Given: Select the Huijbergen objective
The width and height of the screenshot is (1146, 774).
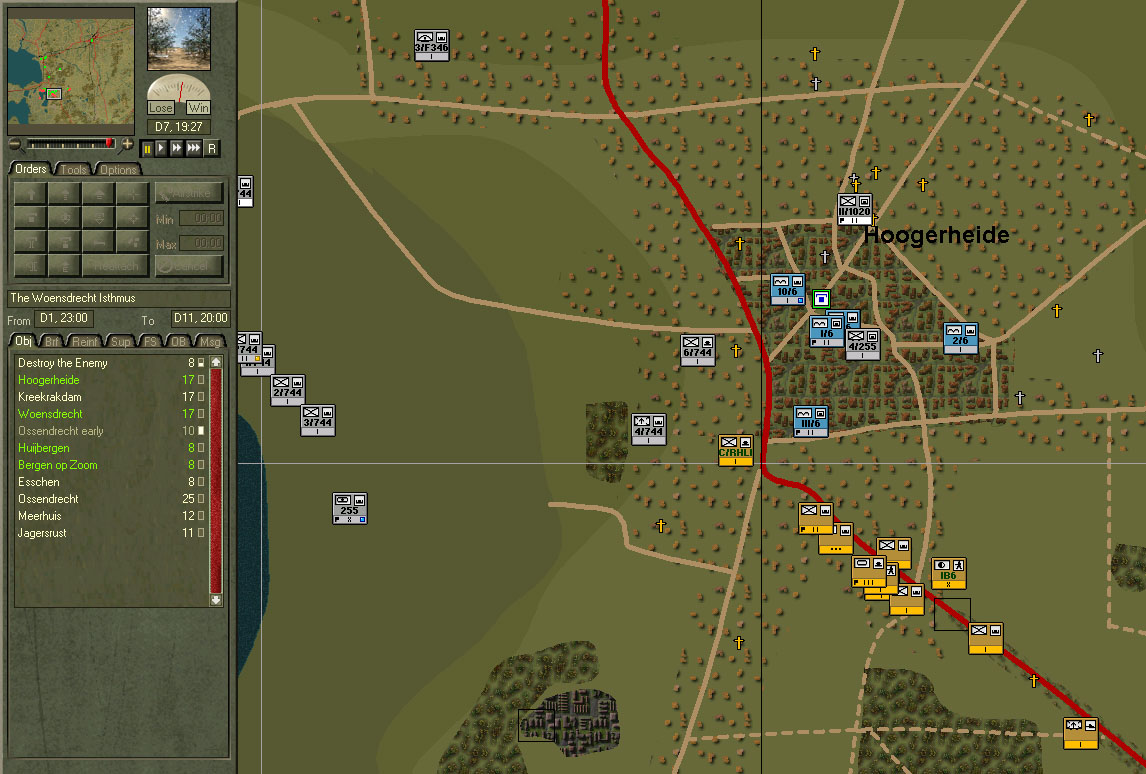Looking at the screenshot, I should click(110, 448).
